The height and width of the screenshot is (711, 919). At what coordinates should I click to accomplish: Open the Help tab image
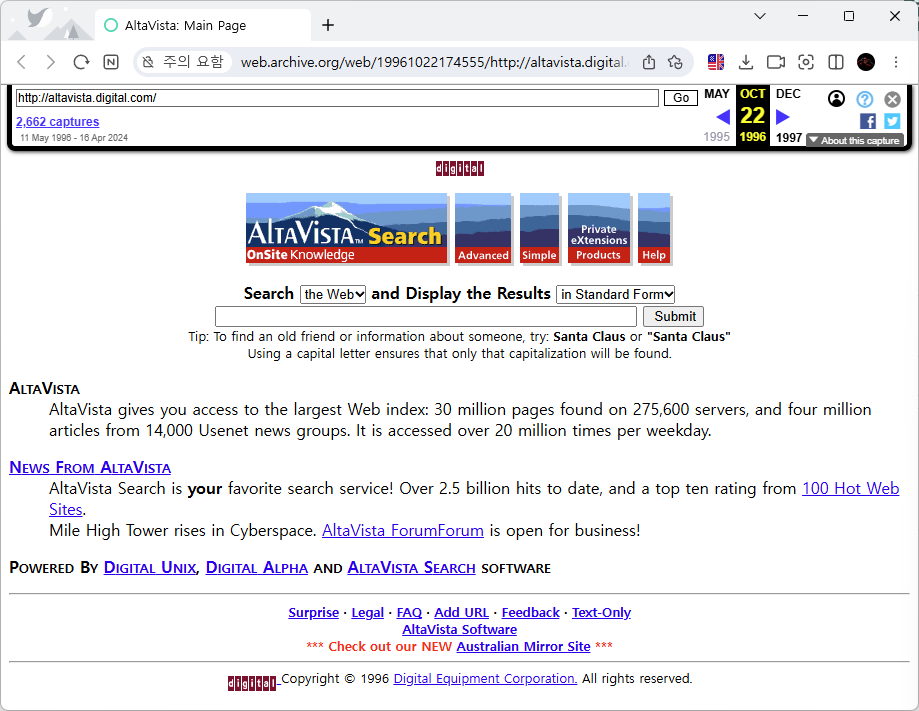pyautogui.click(x=654, y=228)
